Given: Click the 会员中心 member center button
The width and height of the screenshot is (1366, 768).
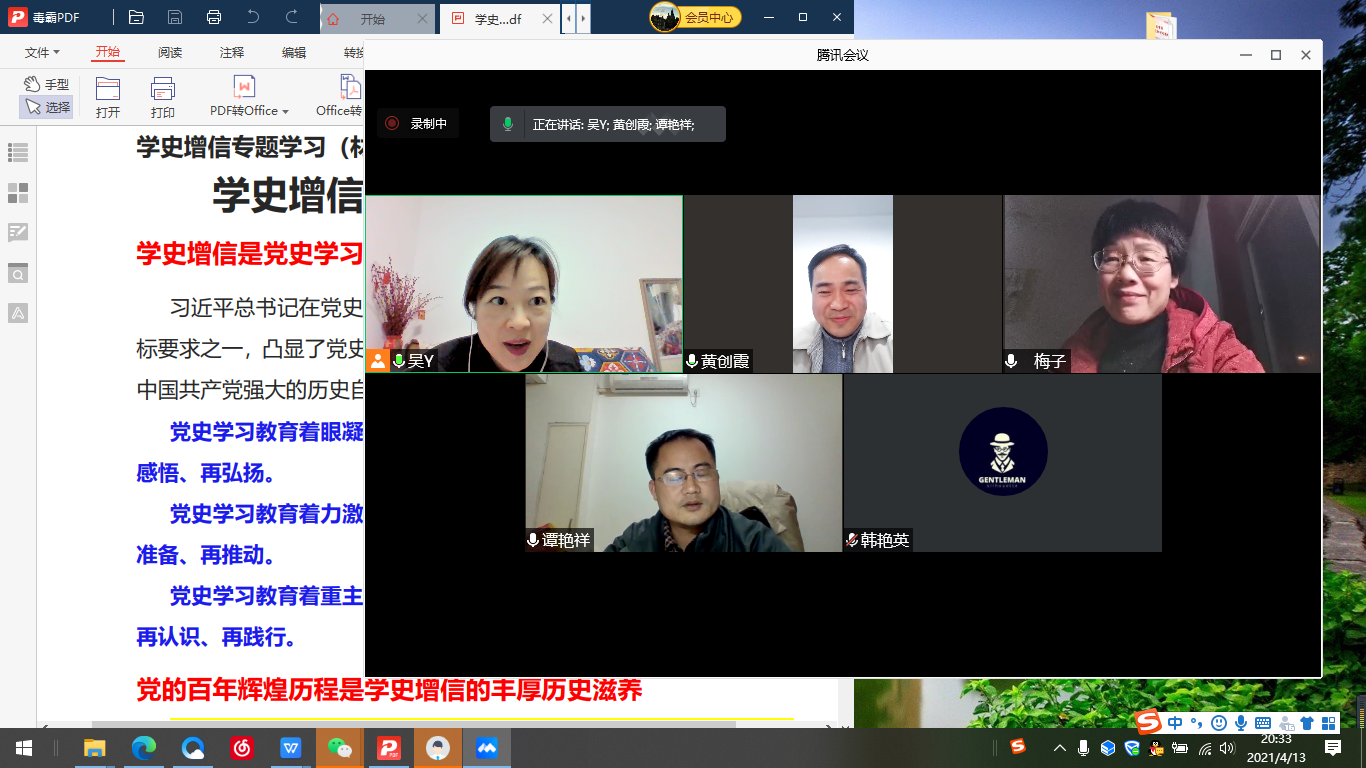Looking at the screenshot, I should (696, 17).
